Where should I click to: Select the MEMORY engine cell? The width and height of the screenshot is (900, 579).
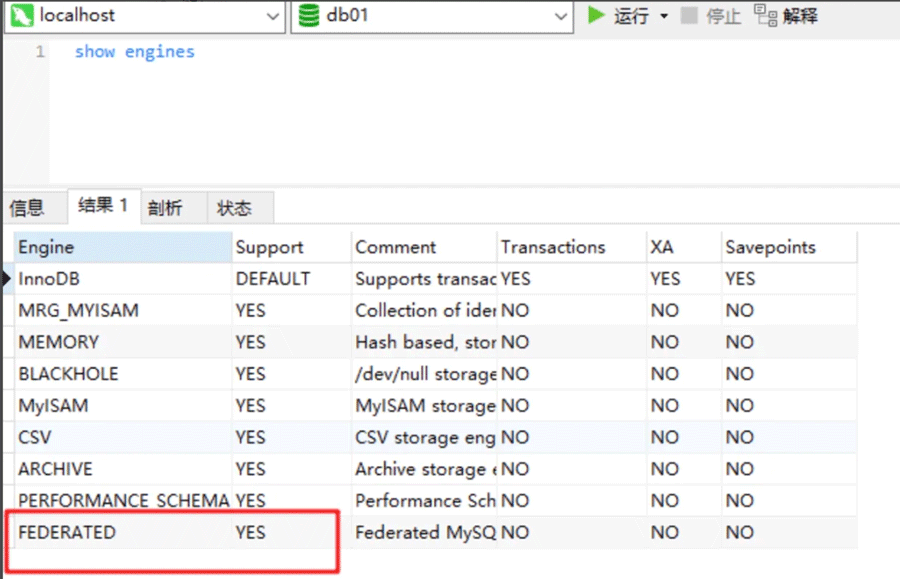pos(123,343)
